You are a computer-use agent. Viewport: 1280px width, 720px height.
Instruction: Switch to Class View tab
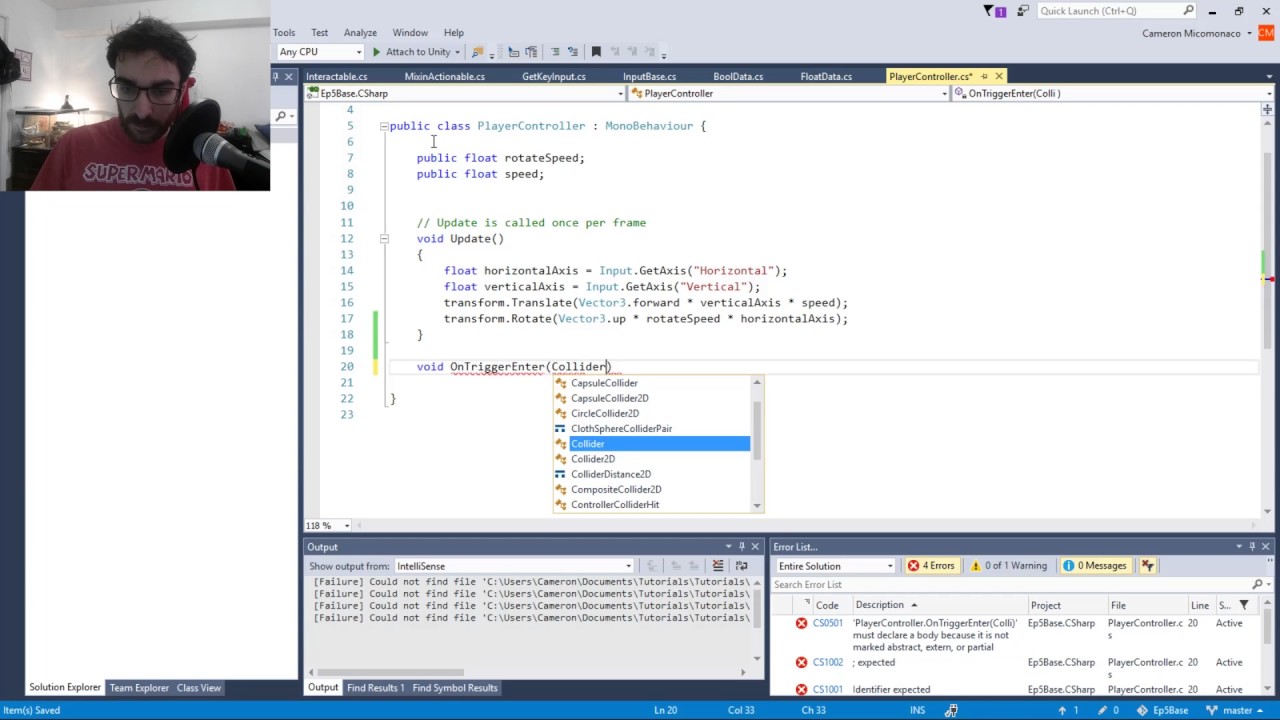[199, 688]
